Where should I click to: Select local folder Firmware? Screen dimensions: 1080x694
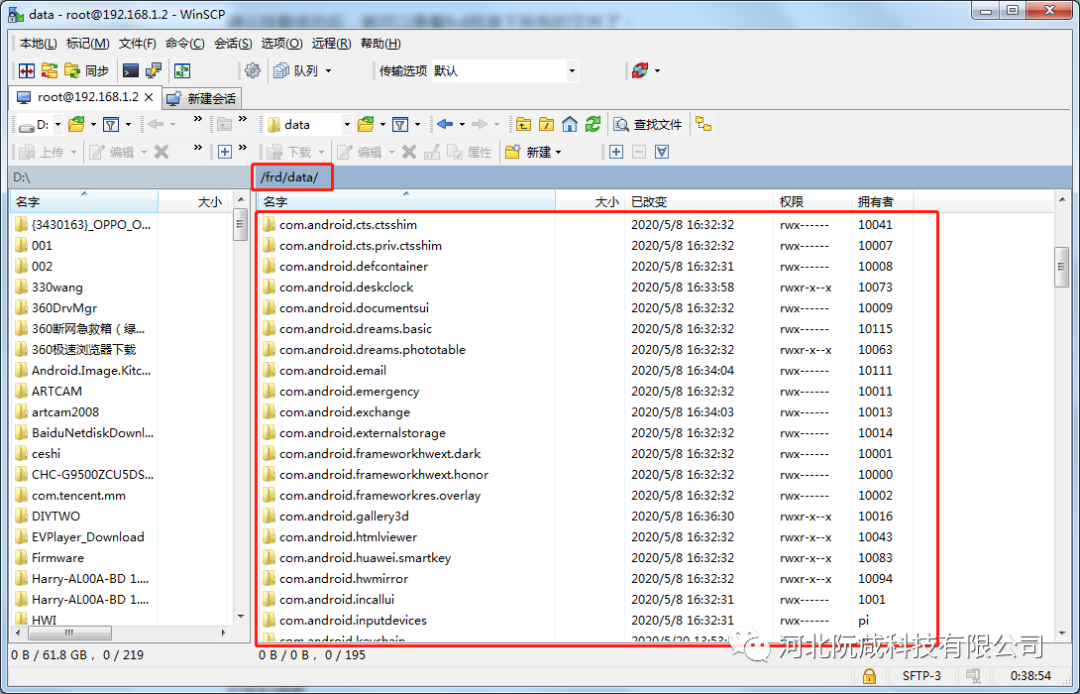click(57, 558)
